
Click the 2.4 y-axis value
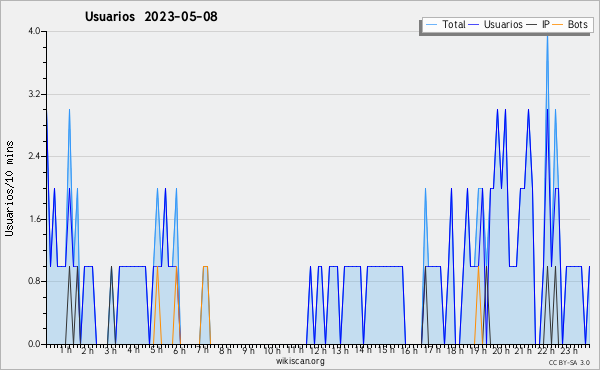tap(34, 156)
